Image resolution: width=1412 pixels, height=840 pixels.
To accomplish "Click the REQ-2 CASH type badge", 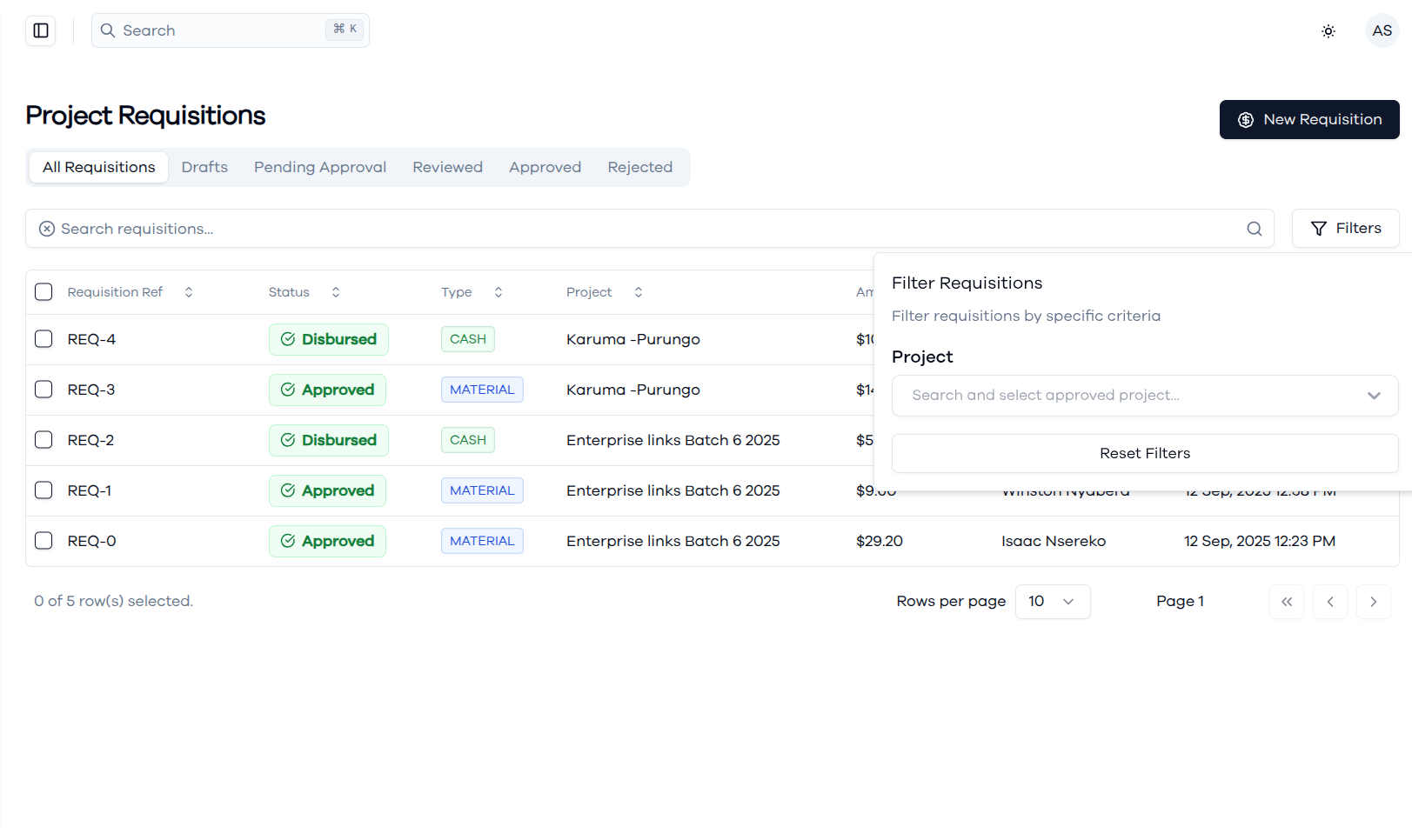I will click(468, 440).
